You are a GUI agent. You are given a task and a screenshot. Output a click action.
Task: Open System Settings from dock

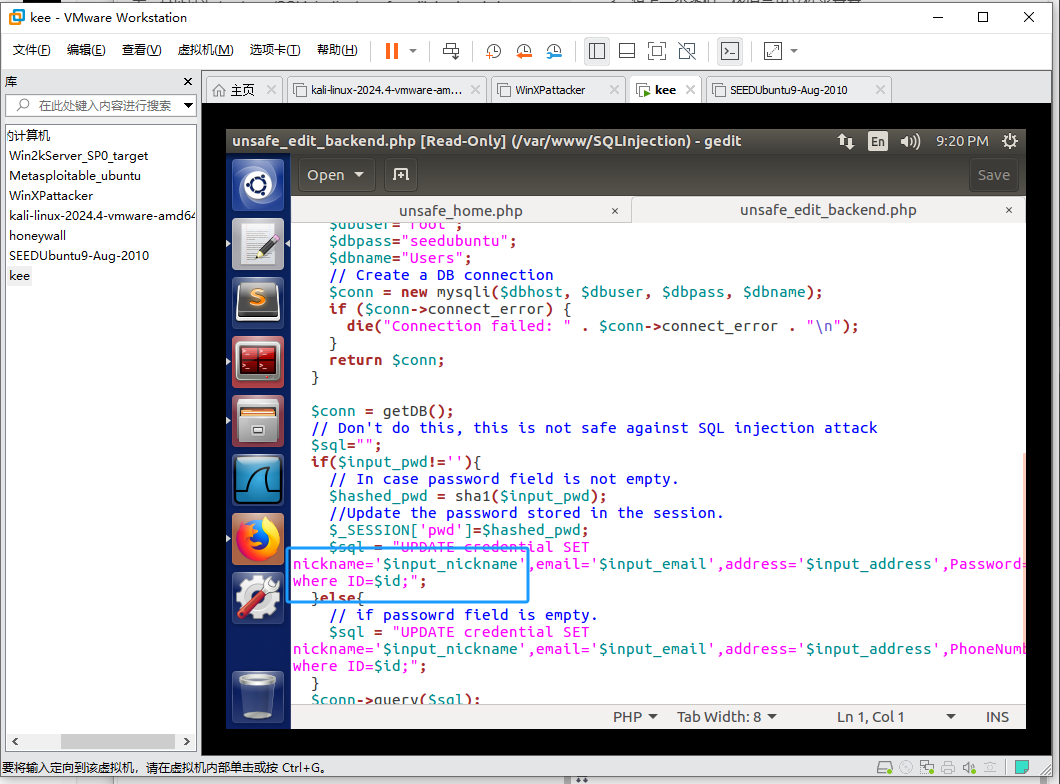coord(258,597)
